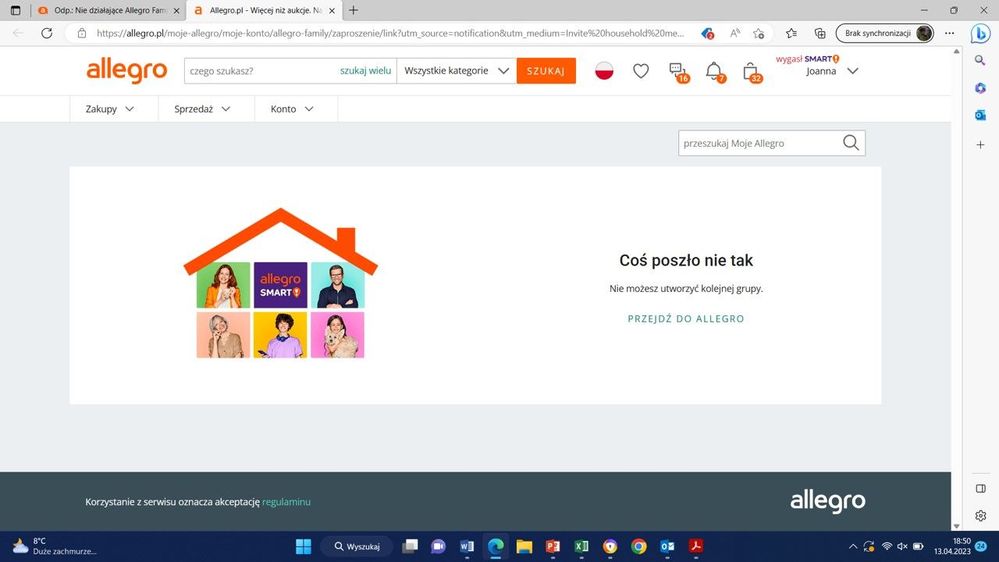Open Edge read aloud icon

tap(735, 33)
